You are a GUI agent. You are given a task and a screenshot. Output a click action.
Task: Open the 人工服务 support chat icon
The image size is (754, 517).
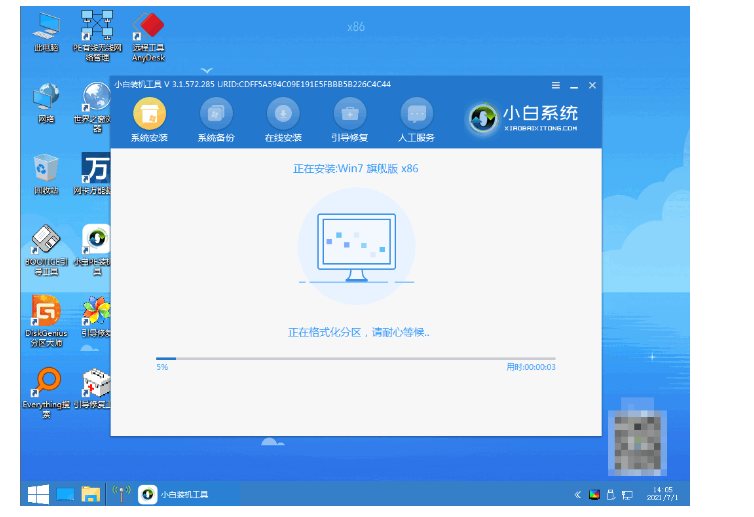click(417, 119)
